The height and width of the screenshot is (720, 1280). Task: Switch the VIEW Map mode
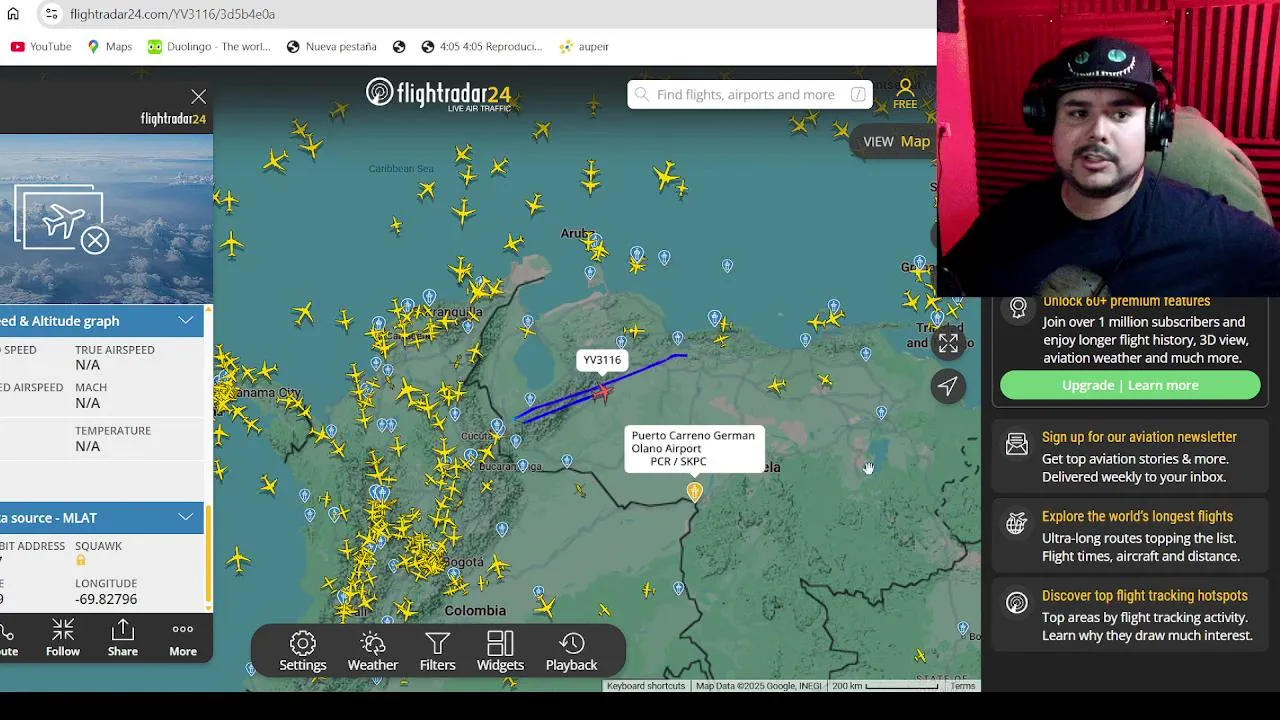(x=897, y=142)
